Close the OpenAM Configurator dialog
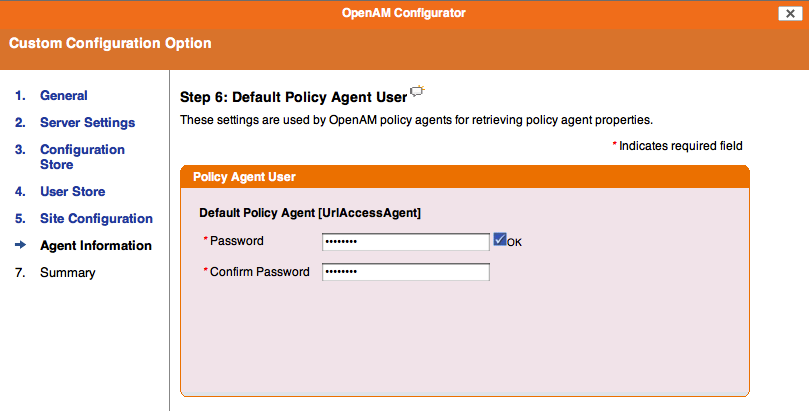 (790, 13)
